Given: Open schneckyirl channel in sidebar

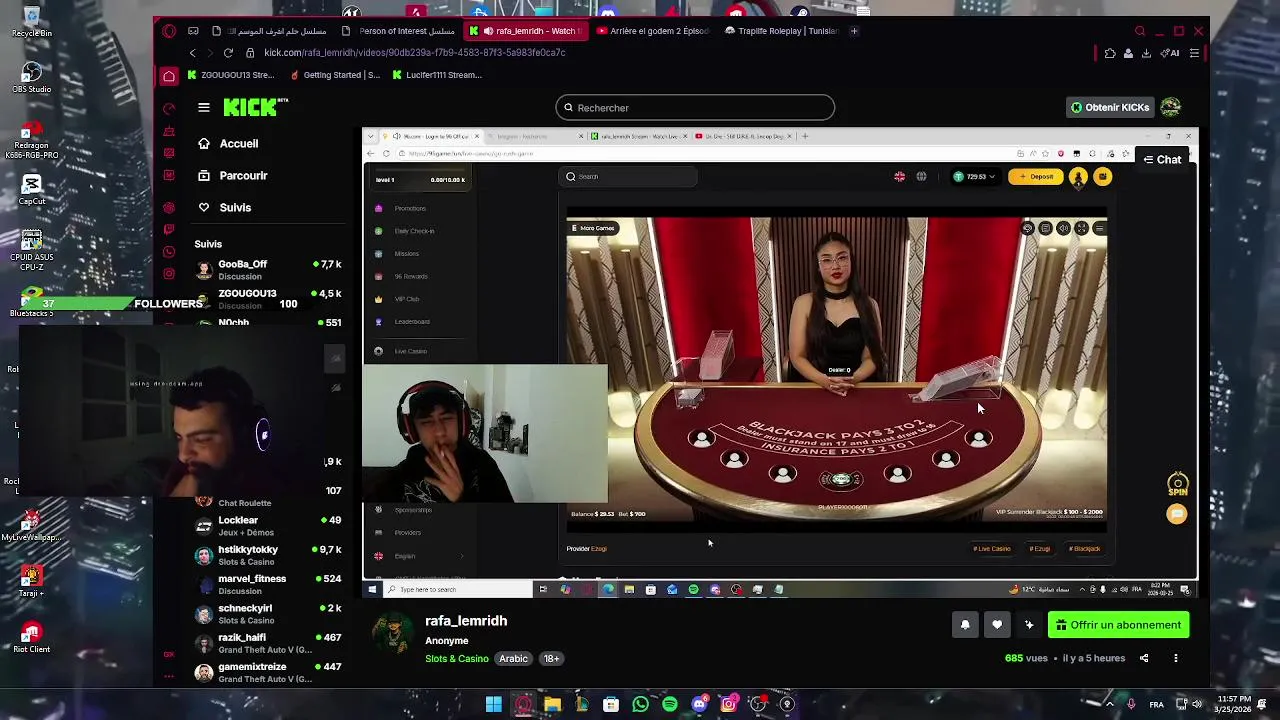Looking at the screenshot, I should [269, 613].
